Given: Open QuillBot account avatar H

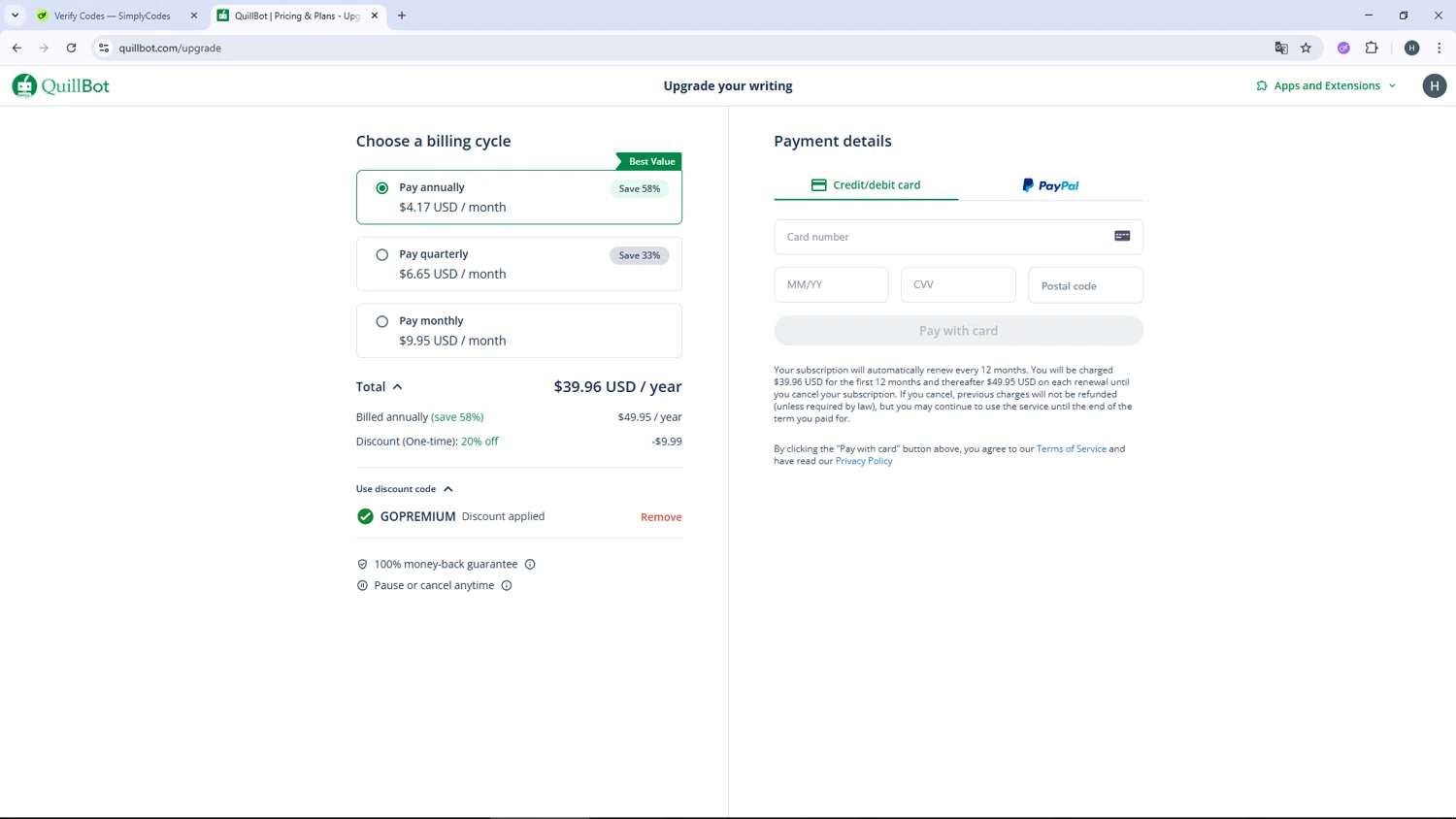Looking at the screenshot, I should coord(1435,85).
